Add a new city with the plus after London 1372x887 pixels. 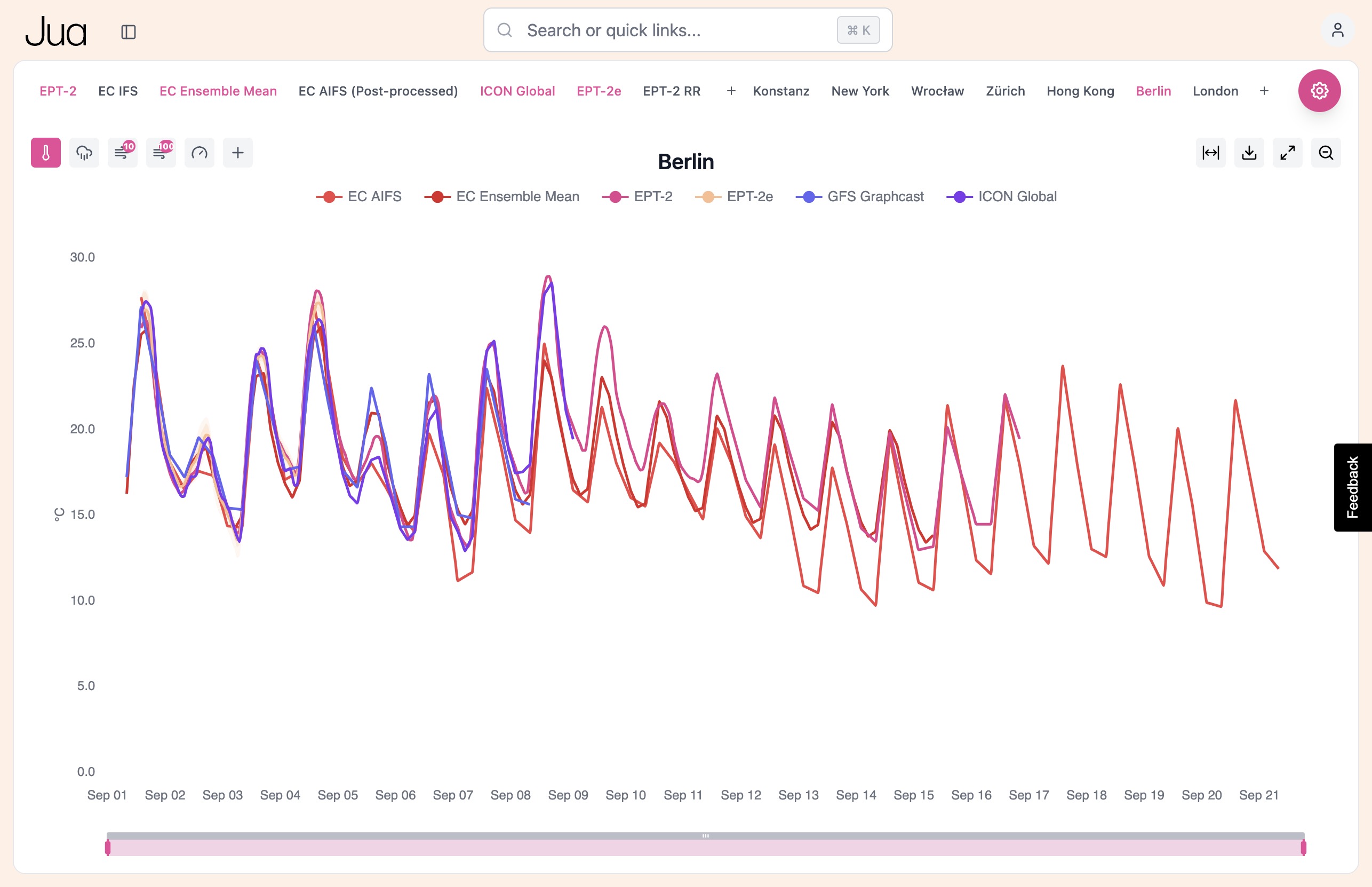click(x=1264, y=90)
